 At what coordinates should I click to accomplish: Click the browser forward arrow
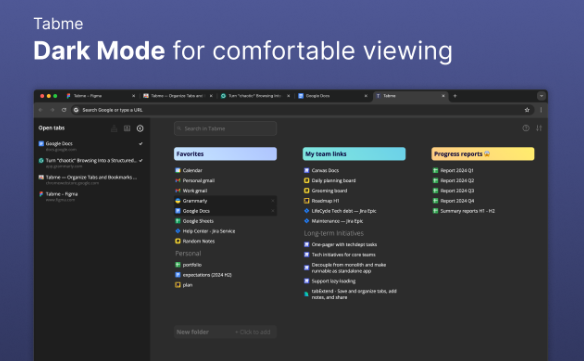pos(52,110)
